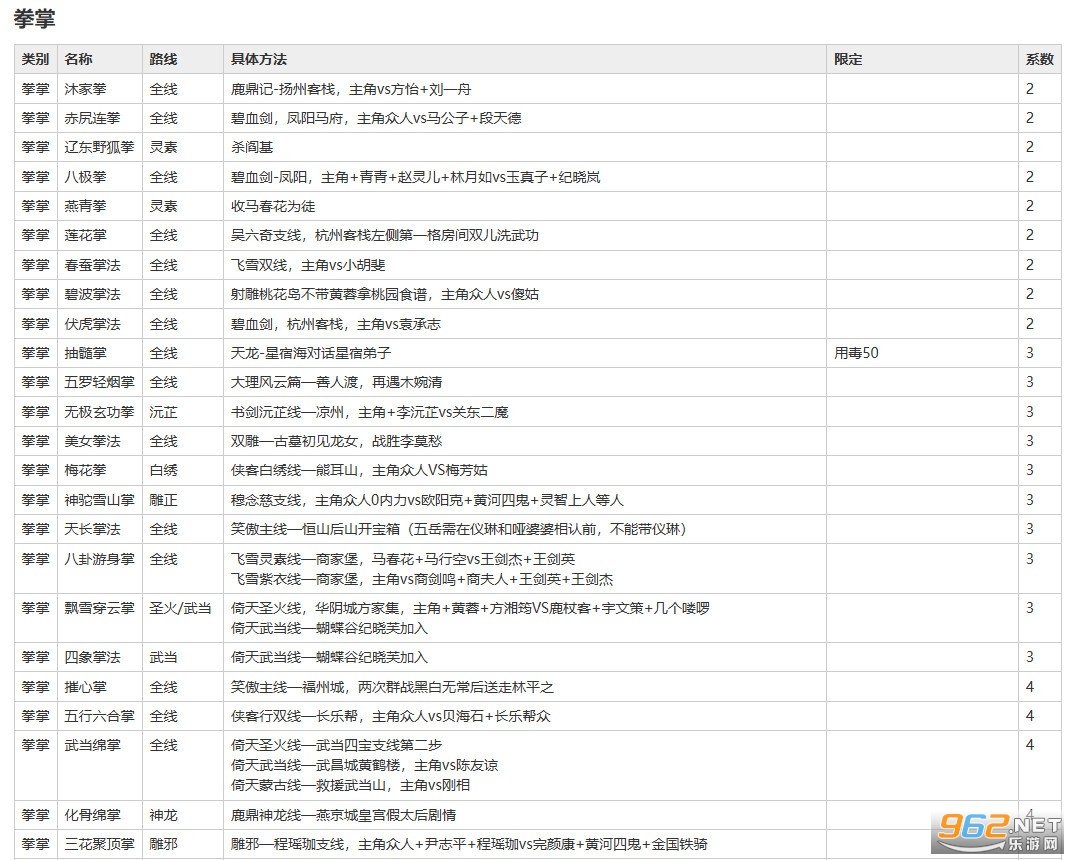Click the 拳掌 section heading
The width and height of the screenshot is (1070, 860).
(34, 18)
